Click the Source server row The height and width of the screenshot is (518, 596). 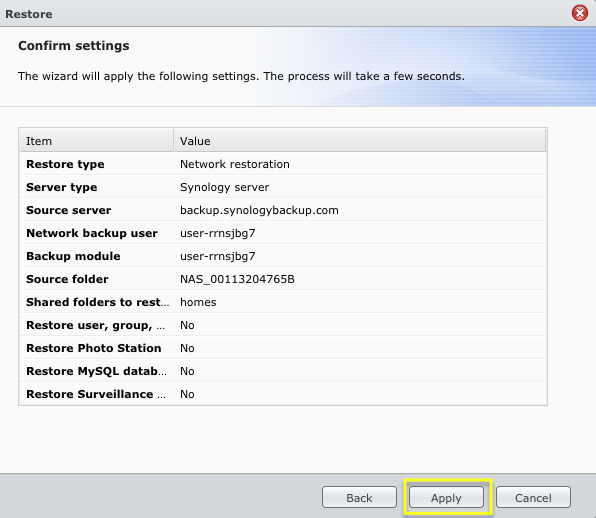(x=283, y=210)
